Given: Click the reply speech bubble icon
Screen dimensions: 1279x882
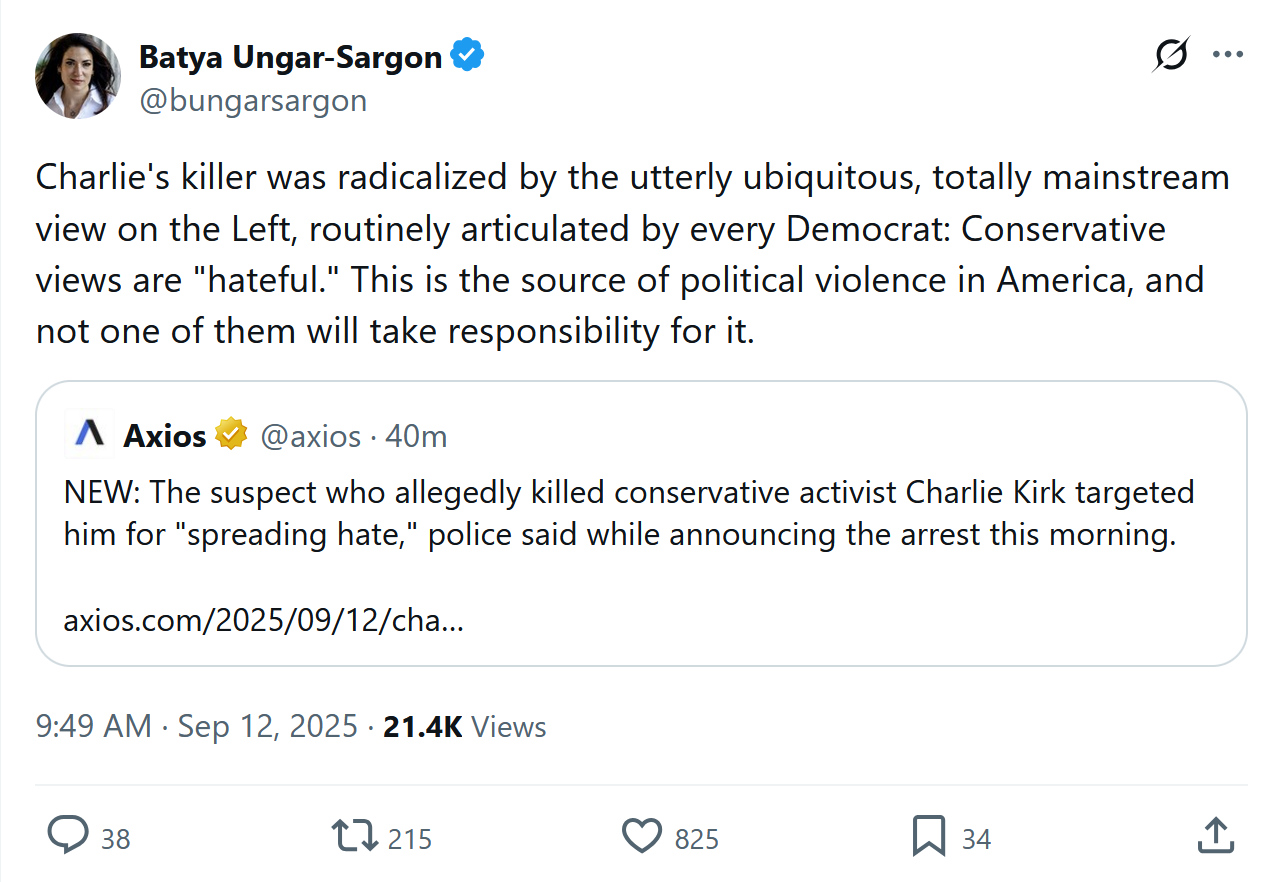Looking at the screenshot, I should [69, 836].
